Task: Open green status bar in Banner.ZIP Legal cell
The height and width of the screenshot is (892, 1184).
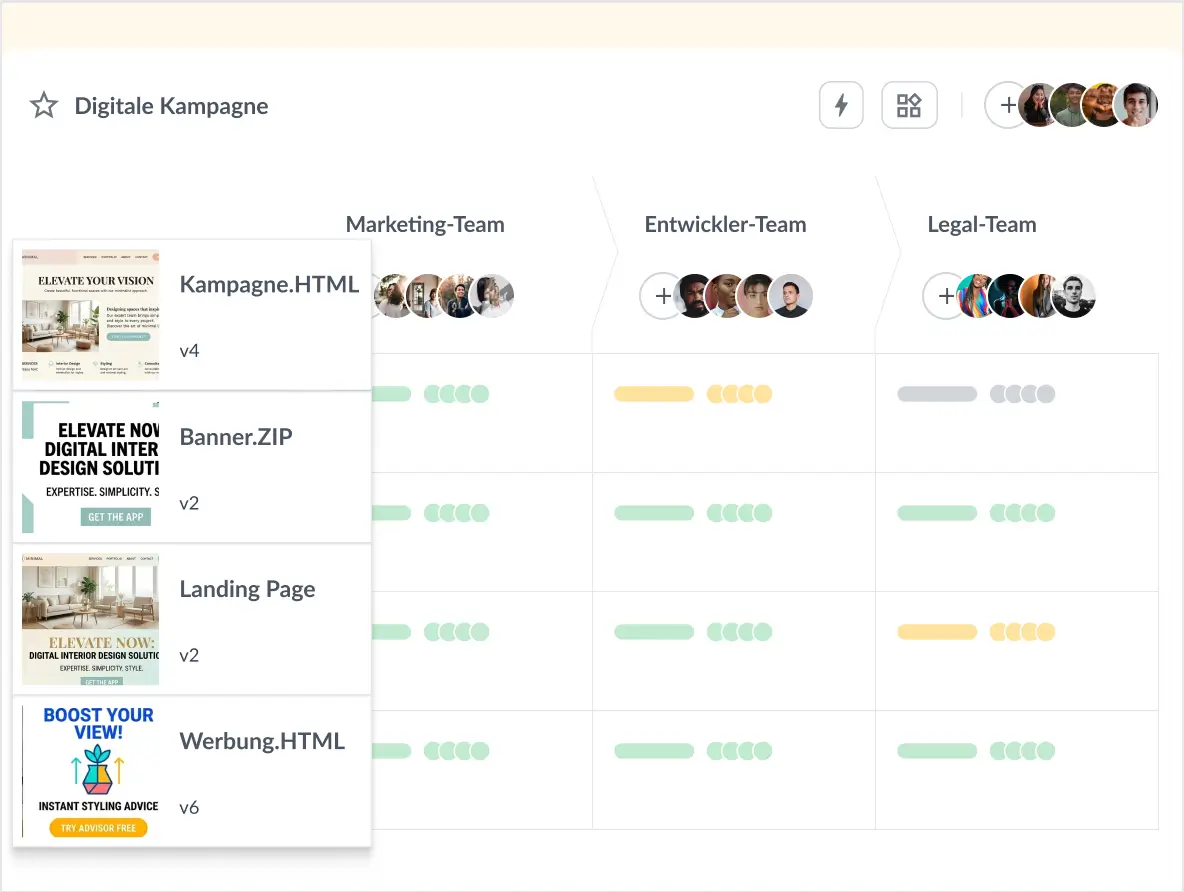Action: [x=937, y=513]
